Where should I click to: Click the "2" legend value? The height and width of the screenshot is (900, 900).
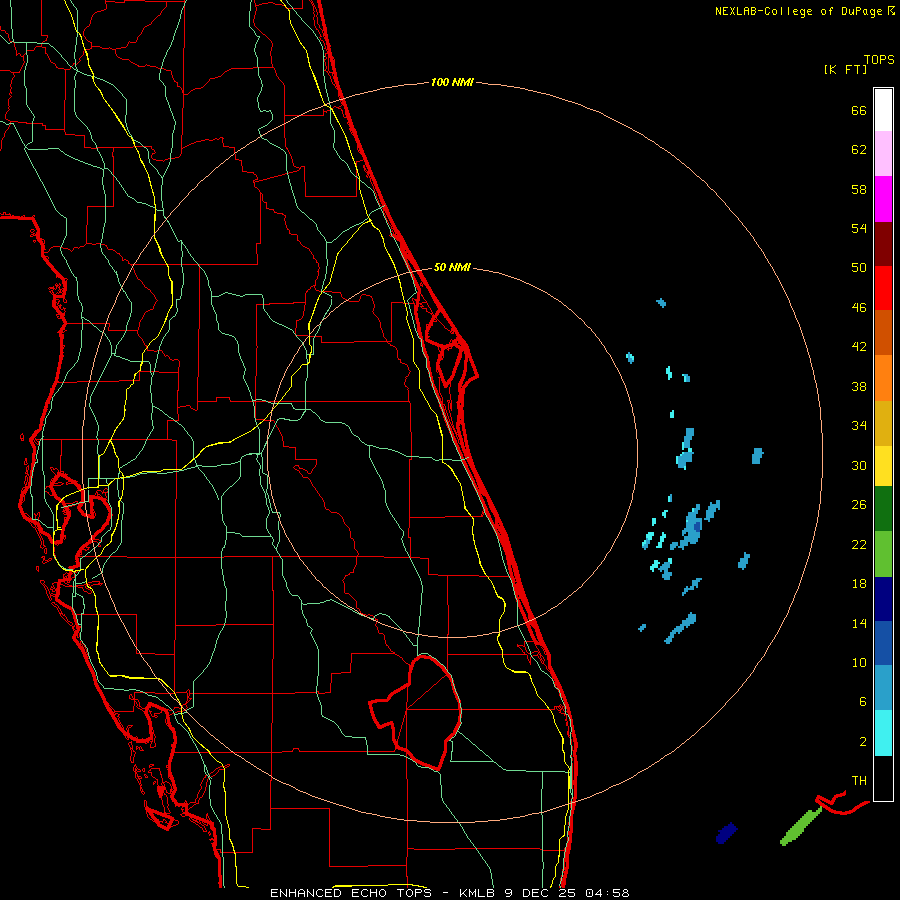(x=863, y=742)
